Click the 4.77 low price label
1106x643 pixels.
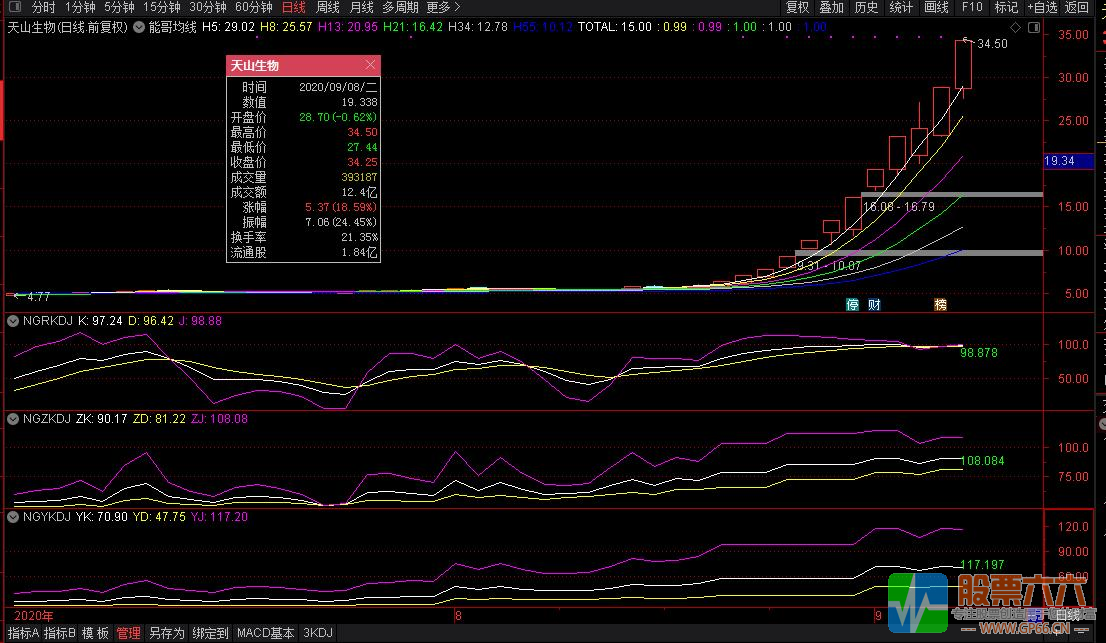click(38, 297)
